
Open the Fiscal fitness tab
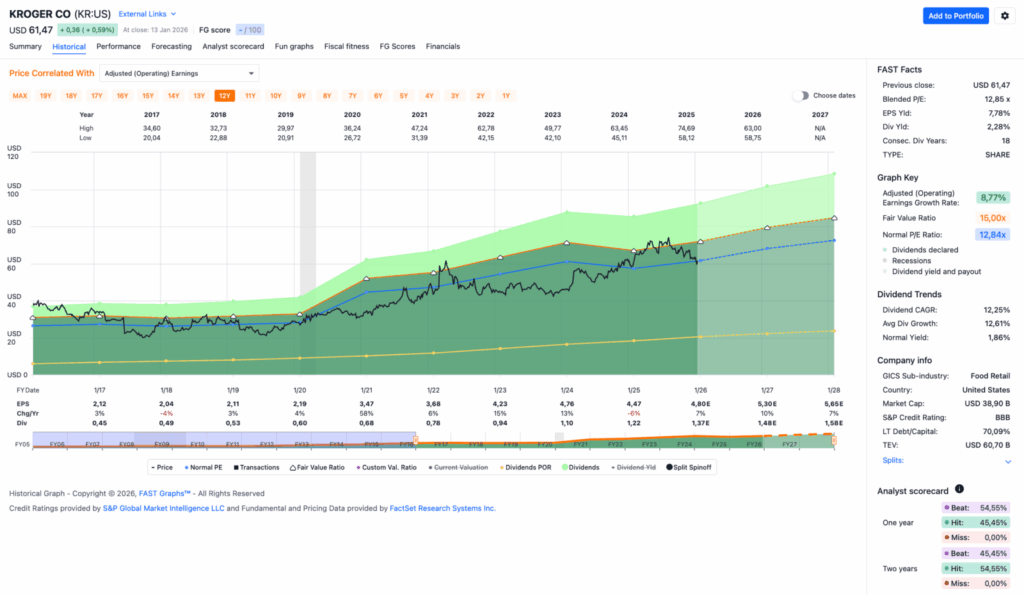[346, 46]
